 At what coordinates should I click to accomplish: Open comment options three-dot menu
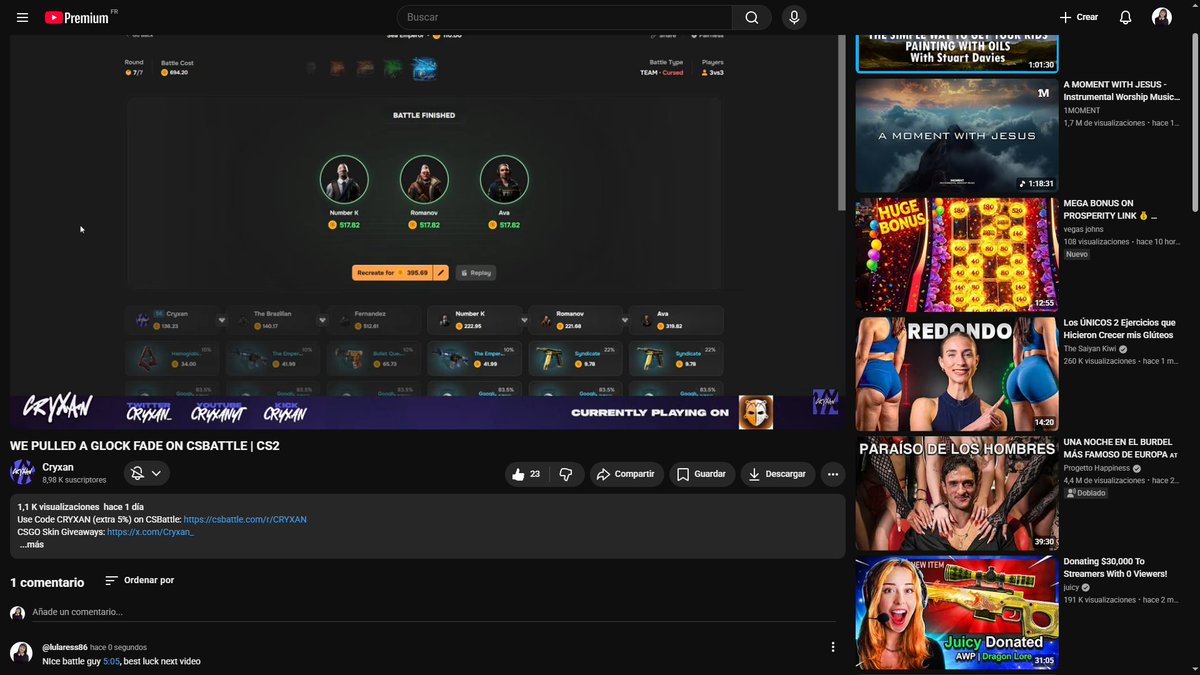833,647
